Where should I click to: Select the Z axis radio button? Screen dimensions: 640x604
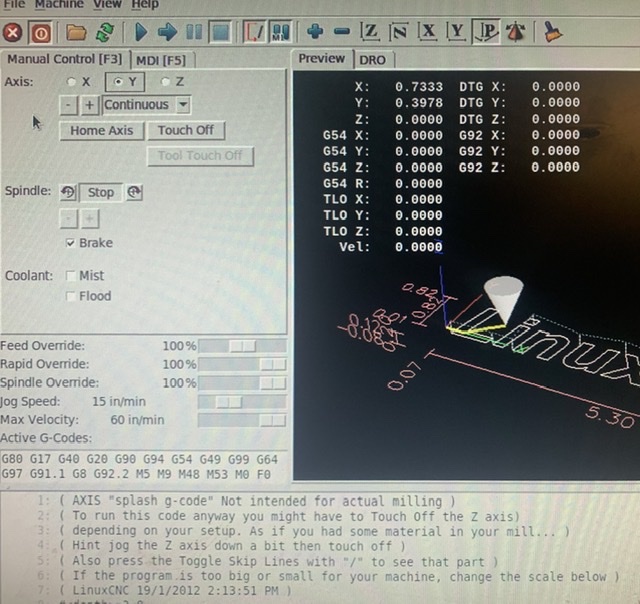pyautogui.click(x=165, y=82)
